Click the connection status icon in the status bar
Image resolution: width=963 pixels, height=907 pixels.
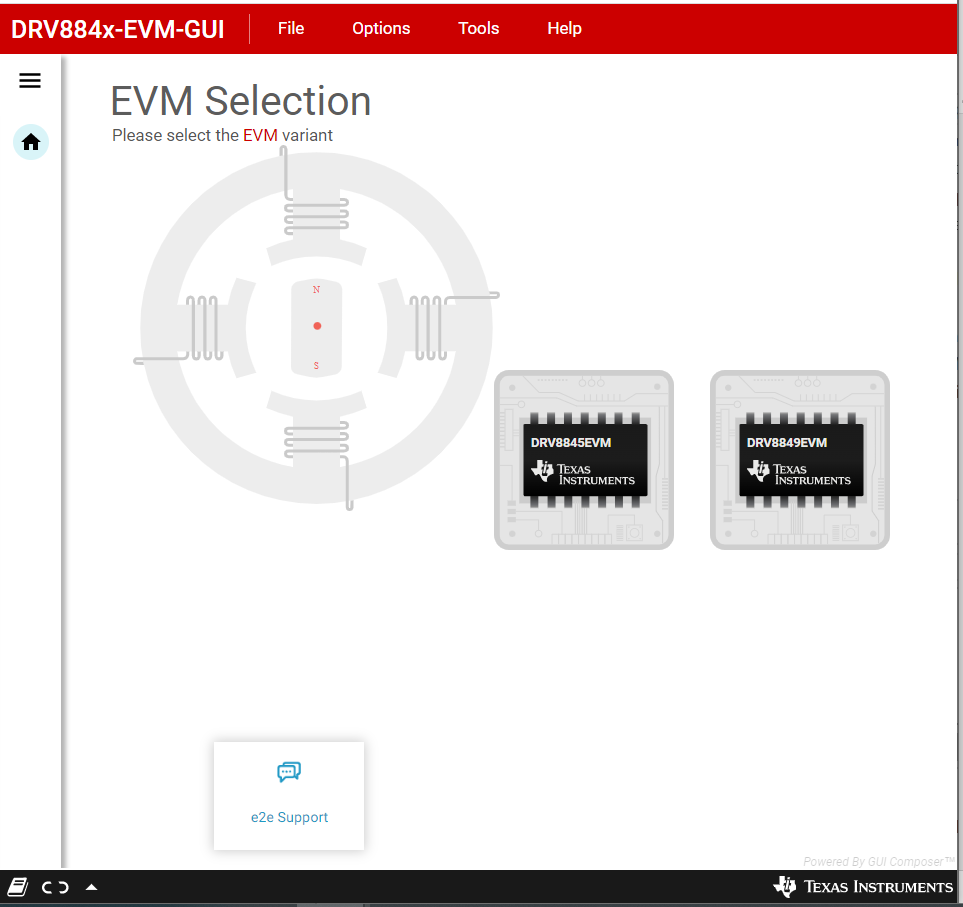[55, 887]
